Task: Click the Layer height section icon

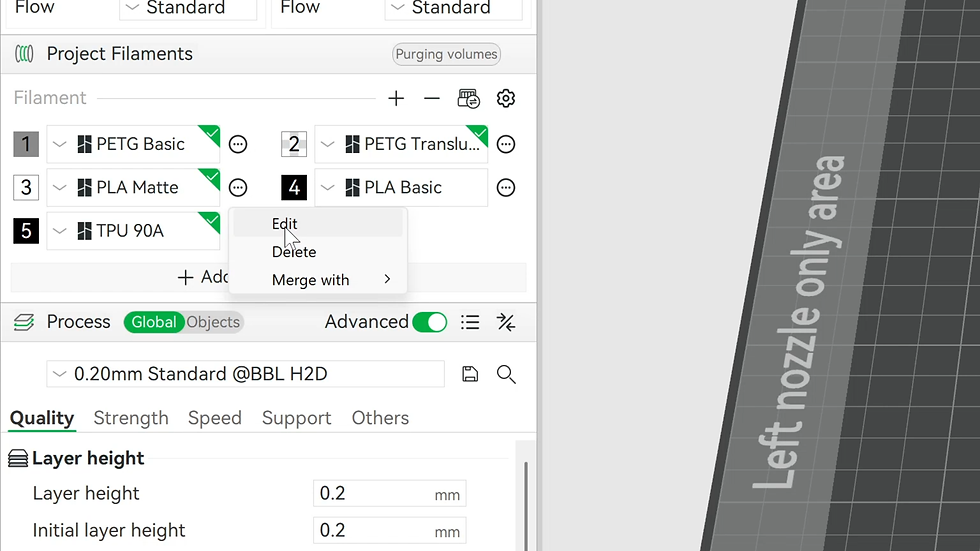Action: click(18, 459)
